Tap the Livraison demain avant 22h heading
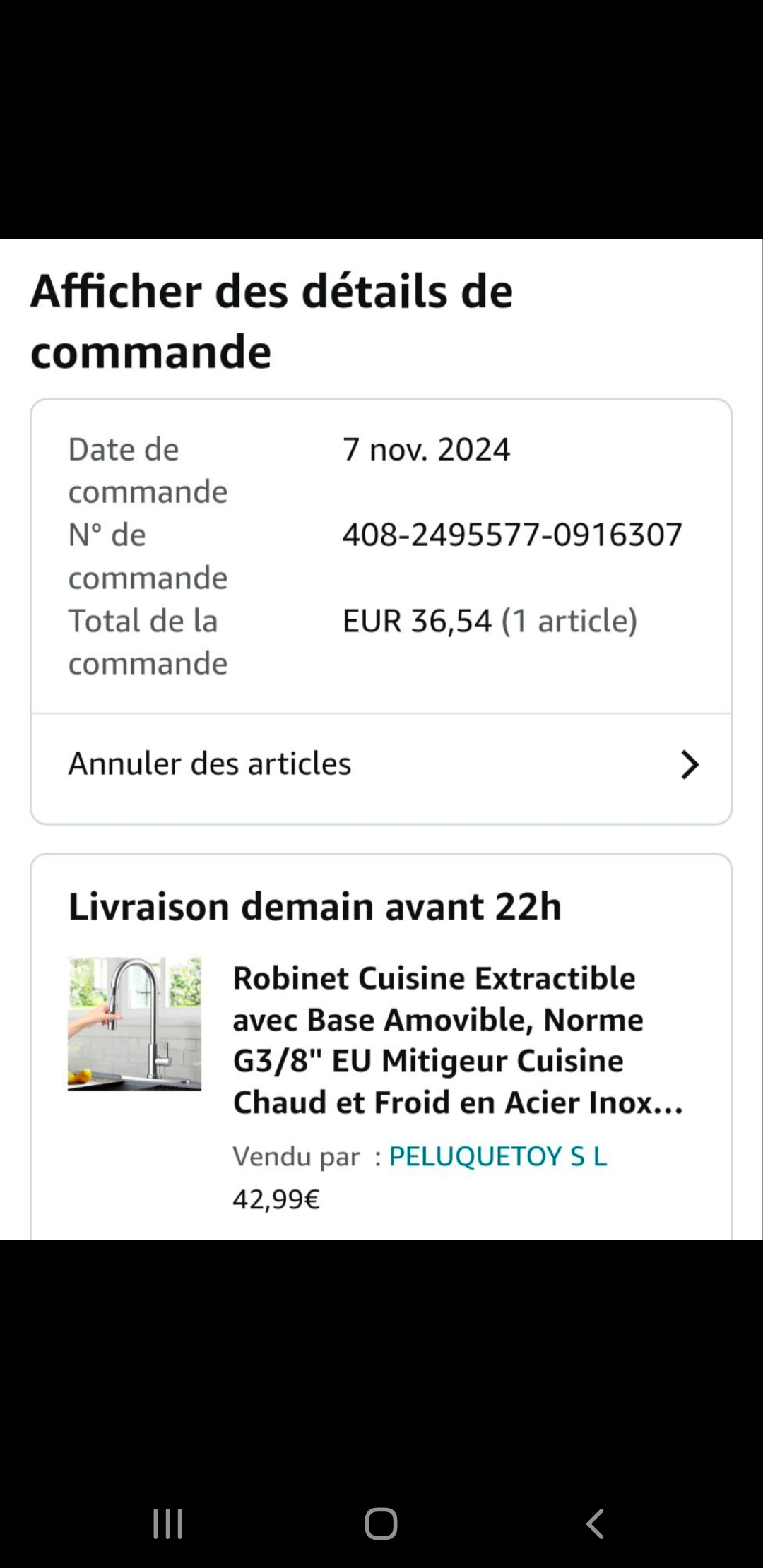The width and height of the screenshot is (763, 1568). pos(315,906)
